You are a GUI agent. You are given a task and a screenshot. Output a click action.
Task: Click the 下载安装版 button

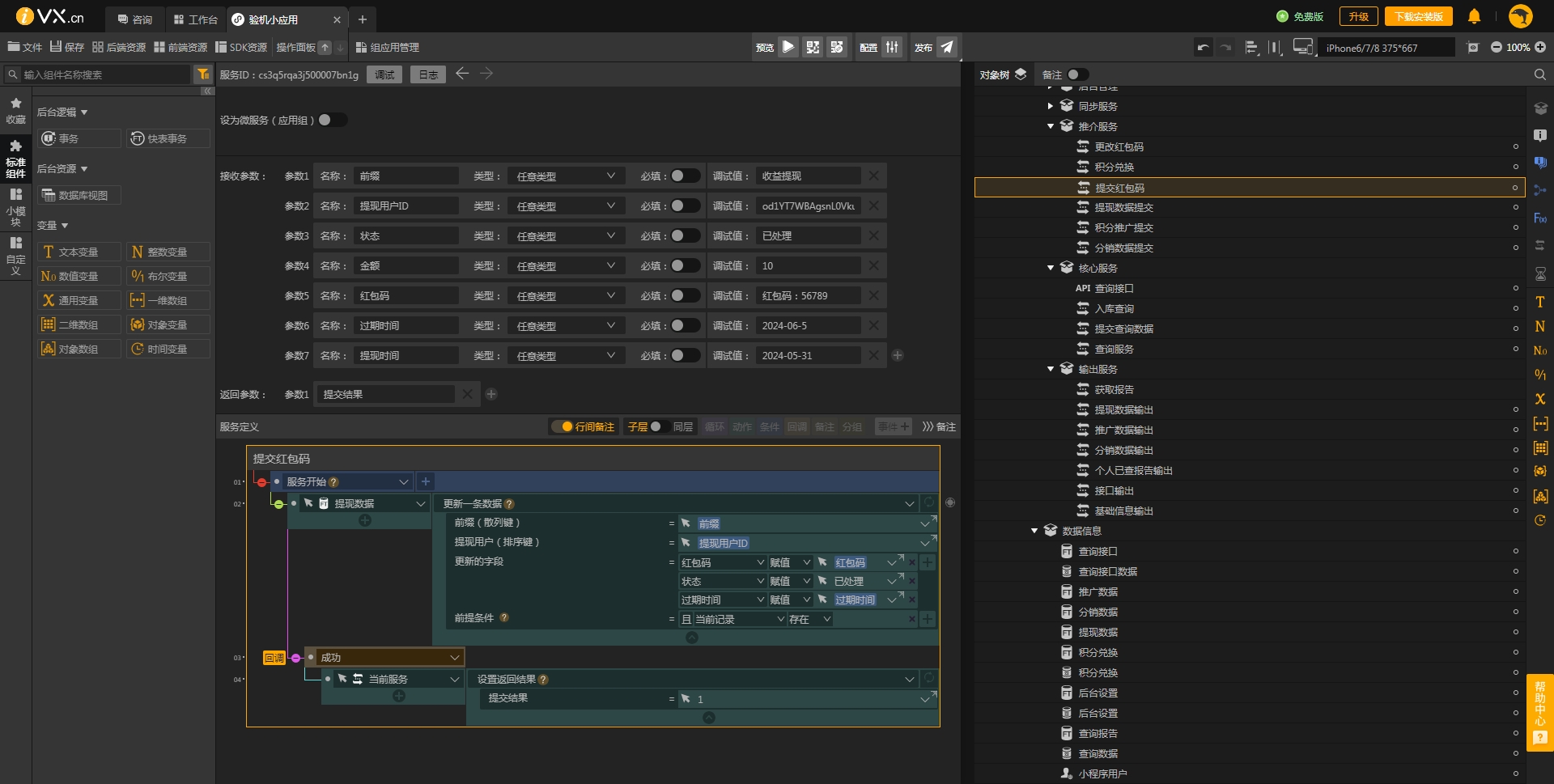click(x=1418, y=16)
